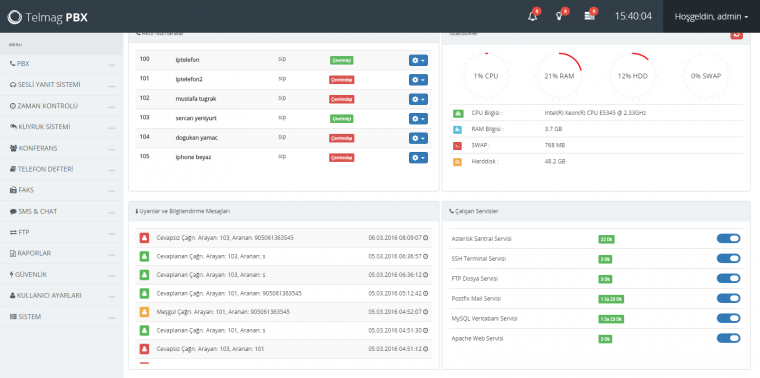The image size is (760, 378).
Task: Click green icon of 05.03.2016 04:51:30 call
Action: [144, 331]
